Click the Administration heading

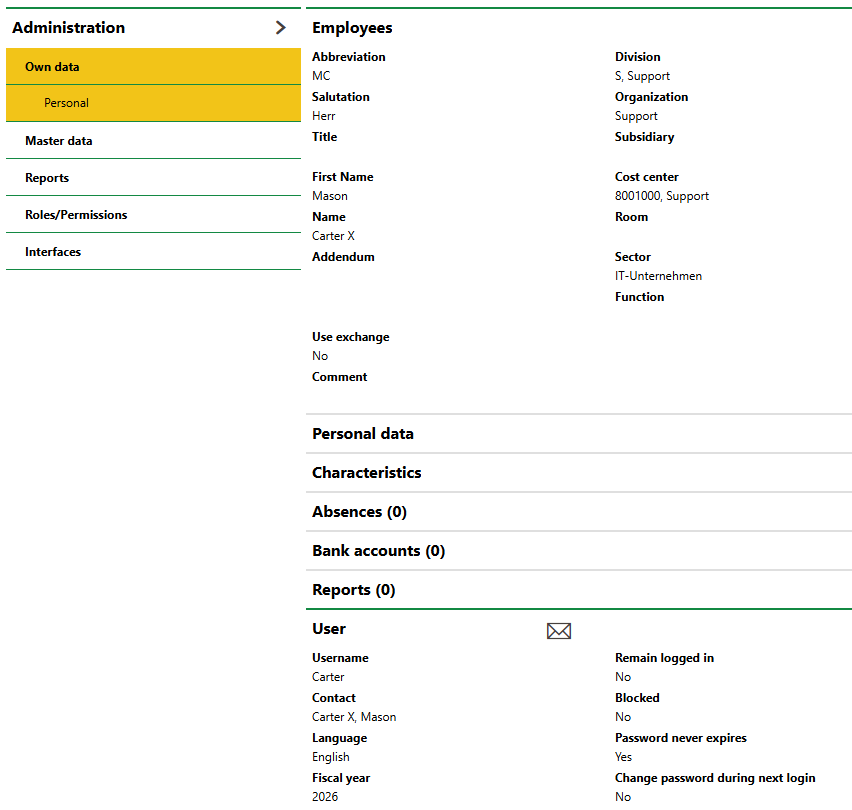point(68,28)
